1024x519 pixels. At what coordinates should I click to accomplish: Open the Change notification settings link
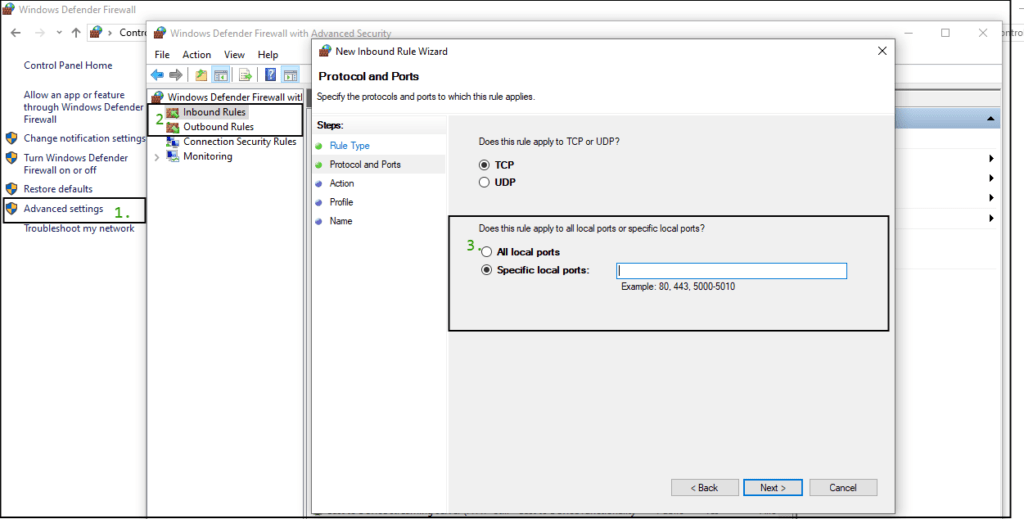[84, 138]
